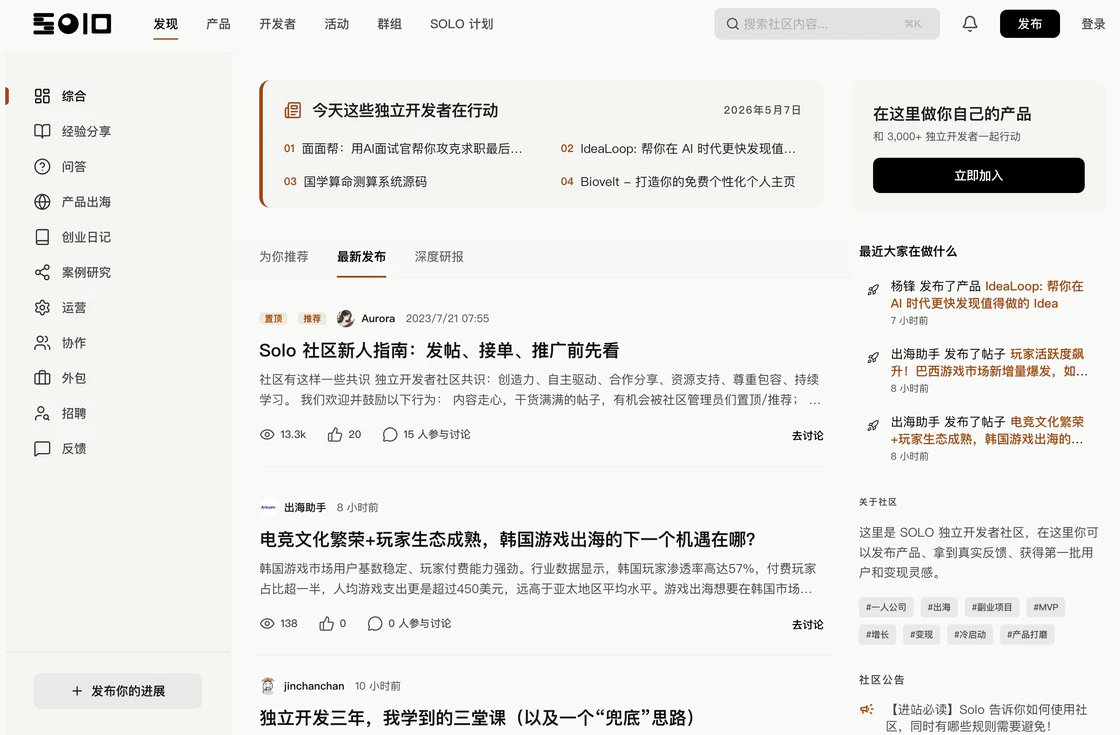Like the Solo 社区新人指南 post

pyautogui.click(x=335, y=434)
